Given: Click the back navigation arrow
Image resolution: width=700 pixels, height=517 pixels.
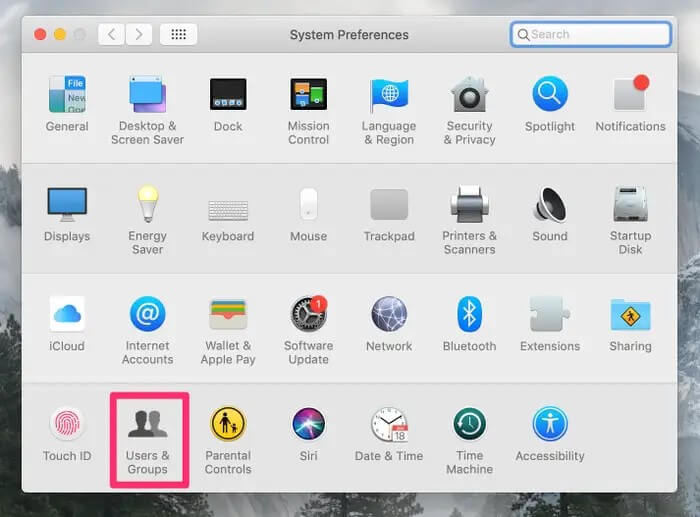Looking at the screenshot, I should 112,34.
